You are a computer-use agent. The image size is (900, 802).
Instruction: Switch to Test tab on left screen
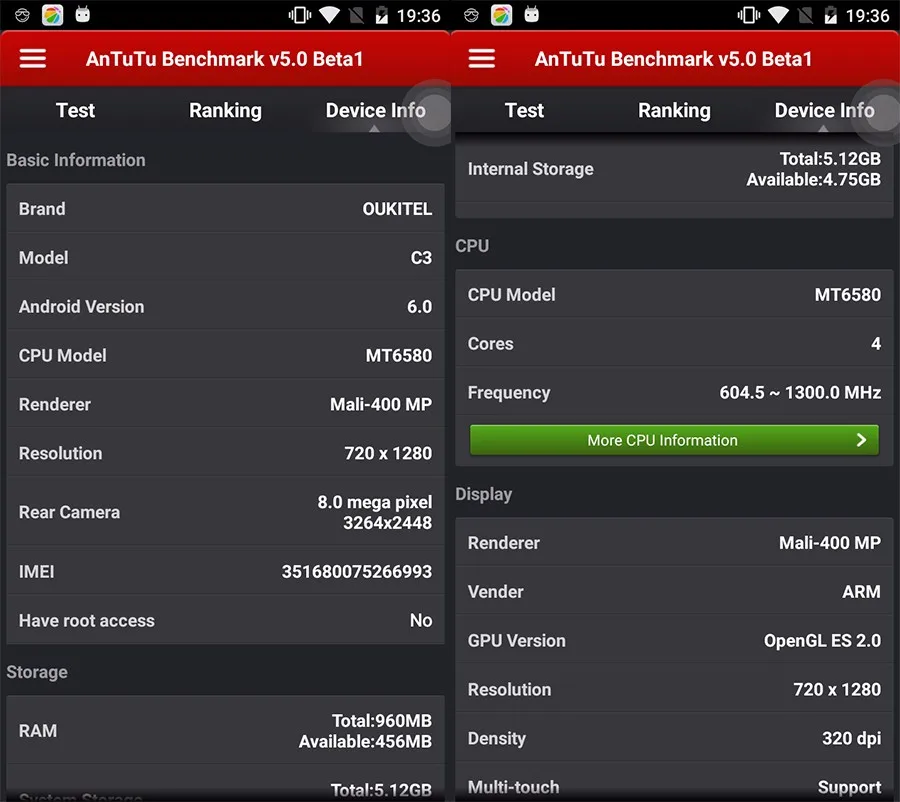[x=75, y=110]
